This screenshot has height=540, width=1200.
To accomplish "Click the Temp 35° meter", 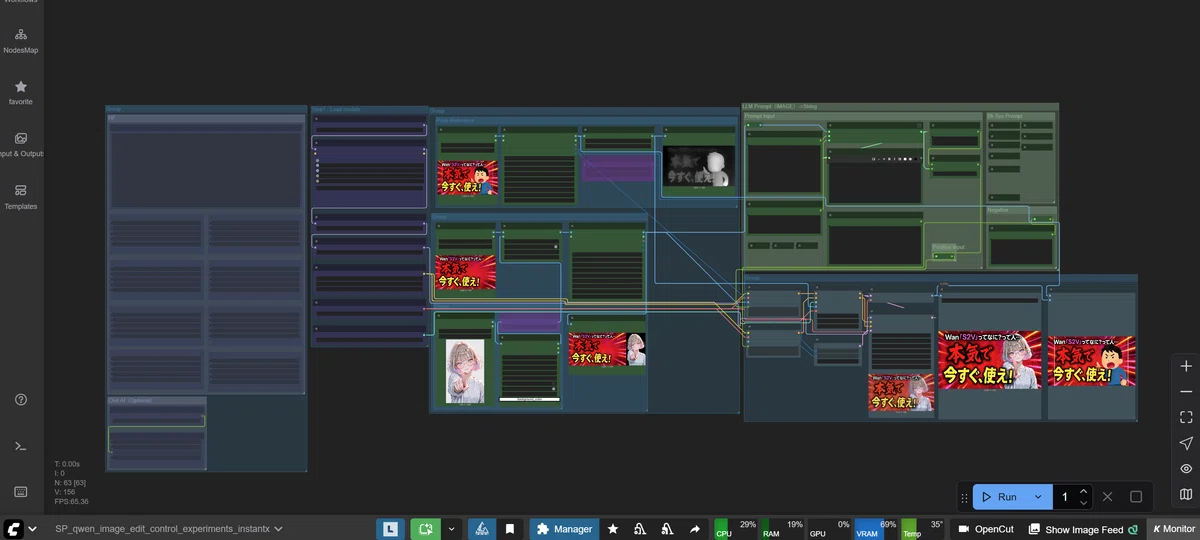I will point(923,529).
